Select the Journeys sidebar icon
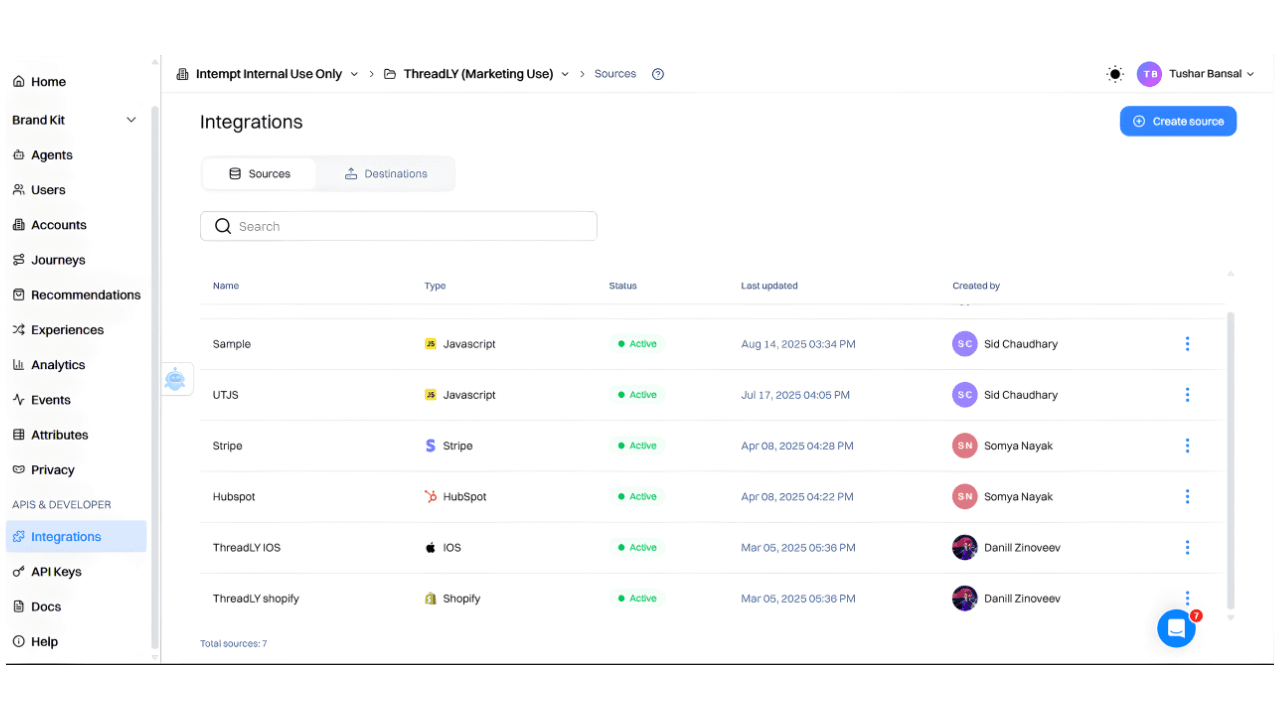Viewport: 1280px width, 720px height. (x=58, y=260)
